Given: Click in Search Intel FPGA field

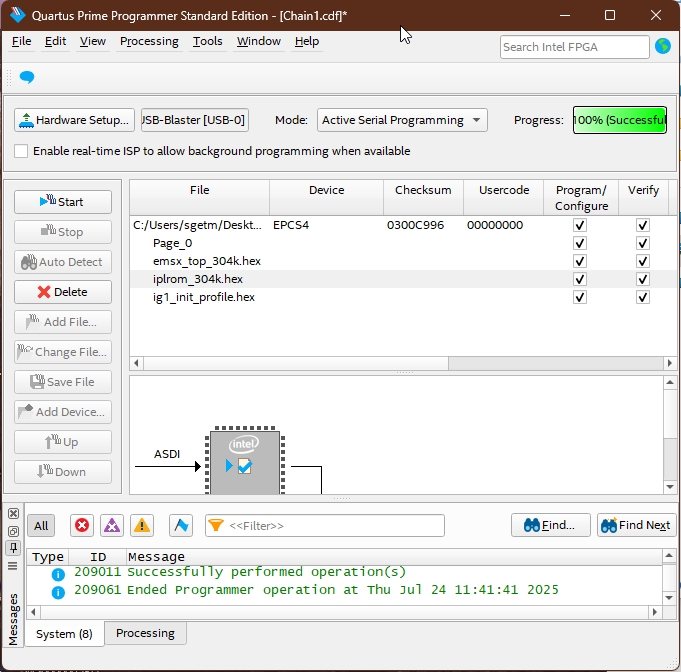Looking at the screenshot, I should (x=574, y=47).
